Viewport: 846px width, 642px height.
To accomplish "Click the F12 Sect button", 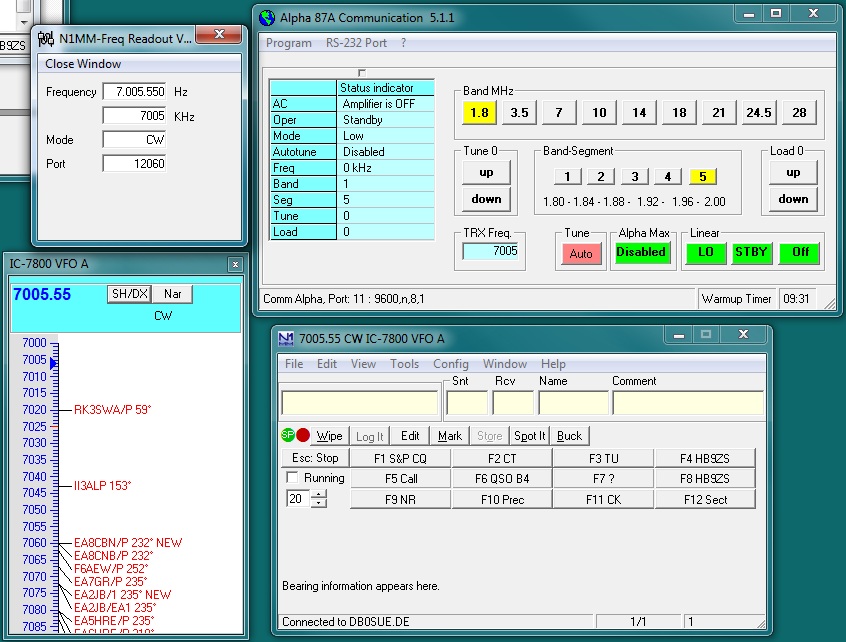I will [705, 500].
